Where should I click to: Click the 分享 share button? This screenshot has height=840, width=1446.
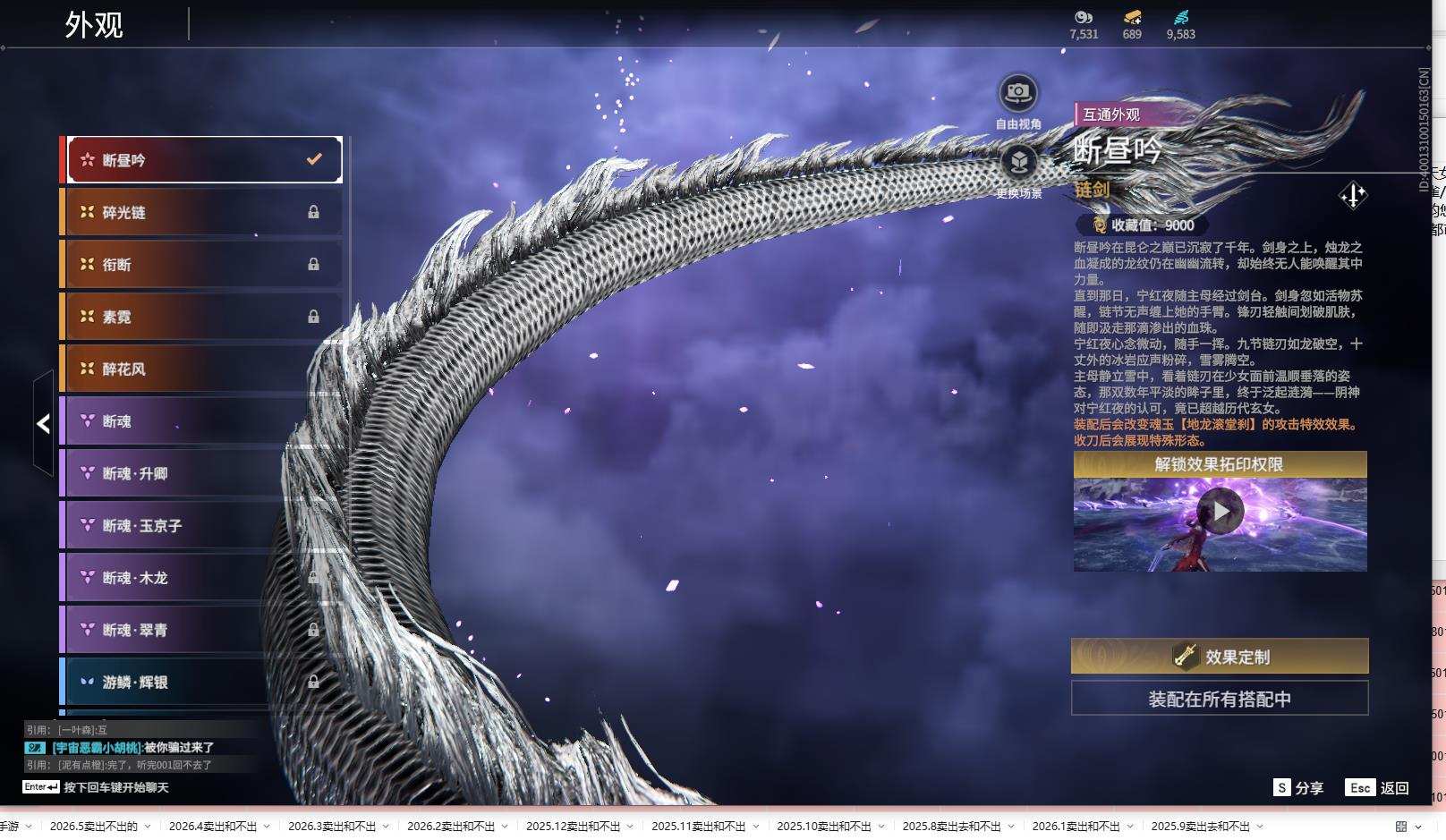1309,788
